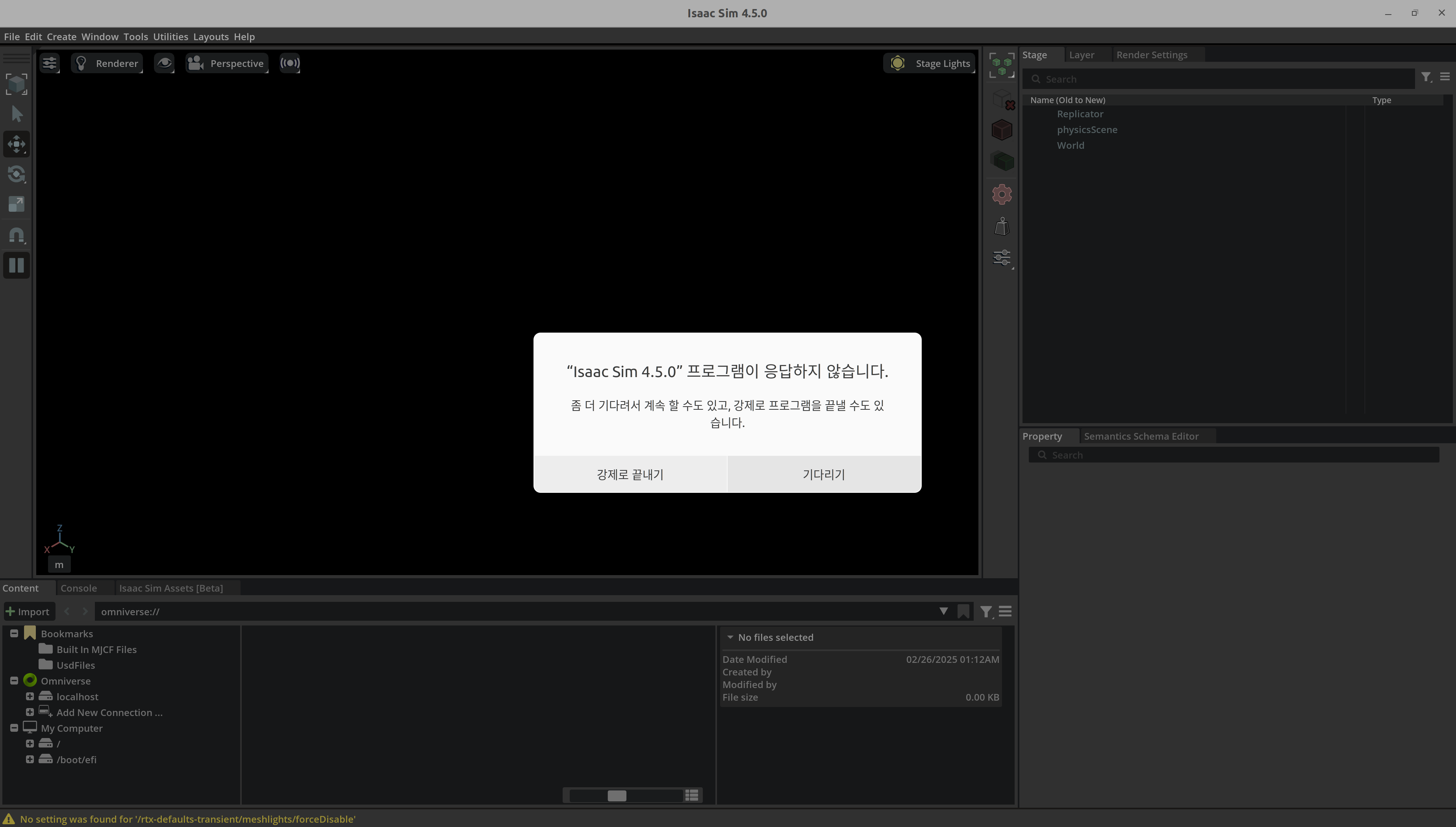Toggle the snap magnet tool

pos(17,235)
